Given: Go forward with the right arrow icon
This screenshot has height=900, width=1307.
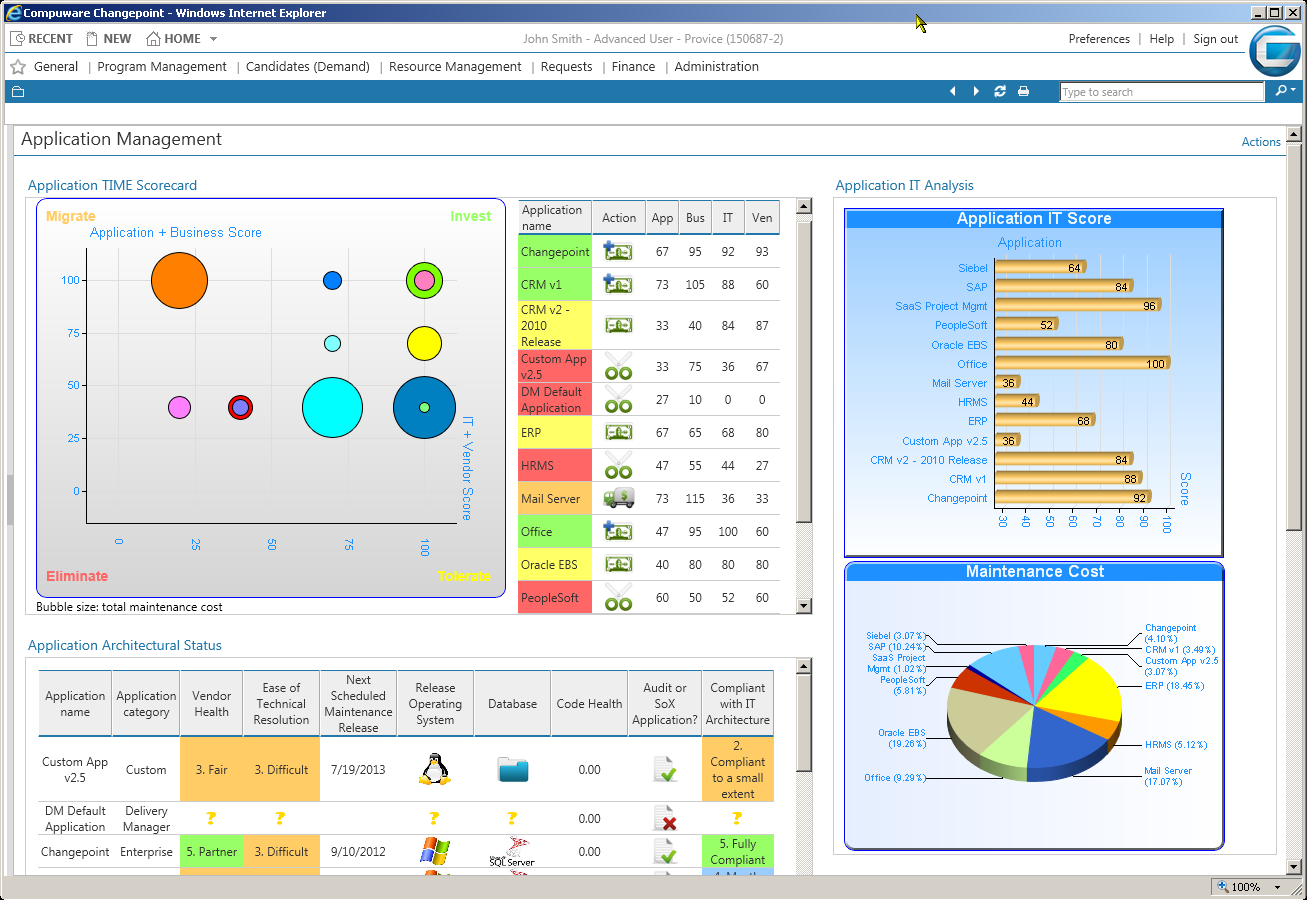Looking at the screenshot, I should [x=976, y=92].
